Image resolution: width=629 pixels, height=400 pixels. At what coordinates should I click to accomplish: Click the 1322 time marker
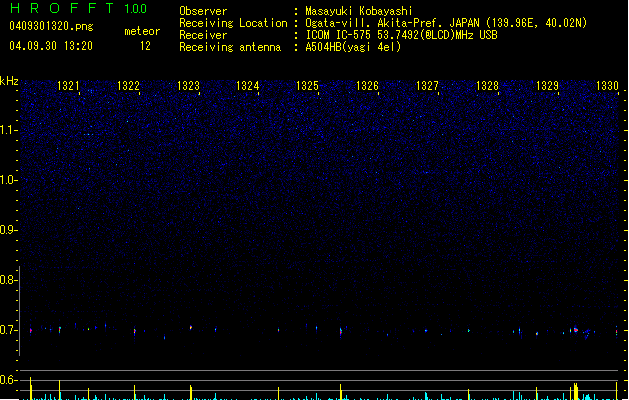(x=128, y=86)
